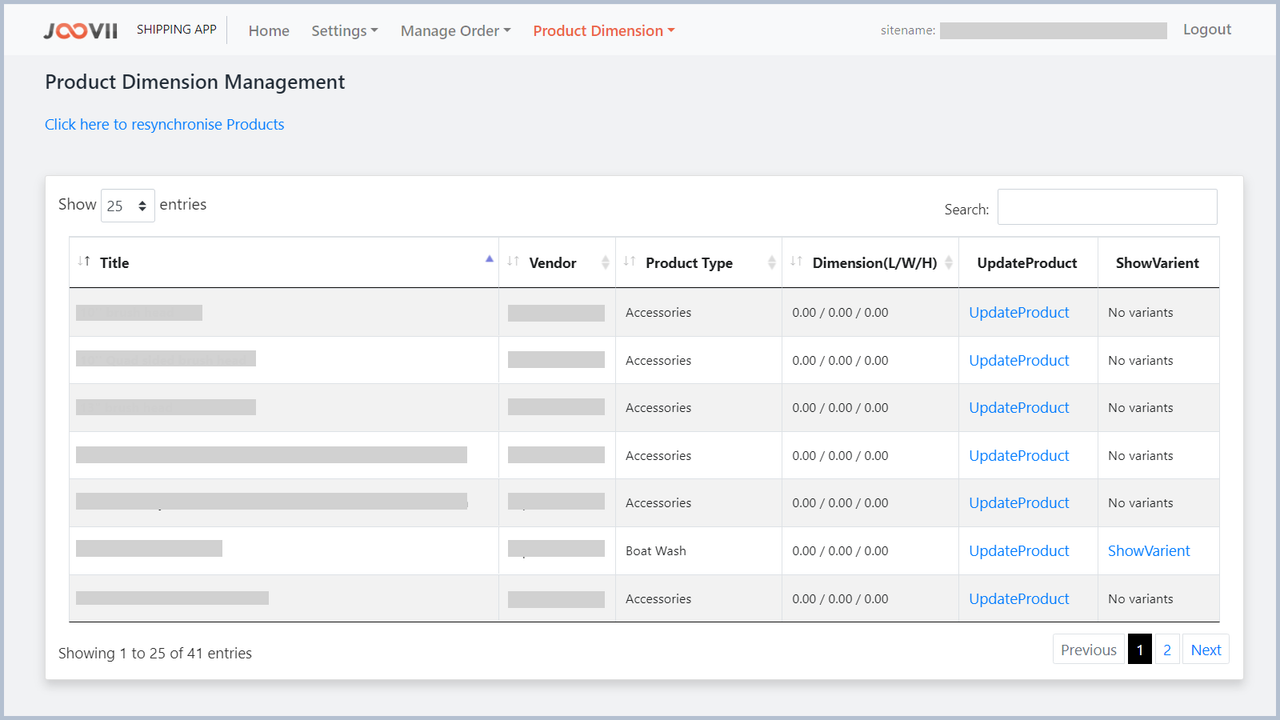Image resolution: width=1280 pixels, height=720 pixels.
Task: Click the Vendor header sort chevrons on the right
Action: tap(605, 262)
